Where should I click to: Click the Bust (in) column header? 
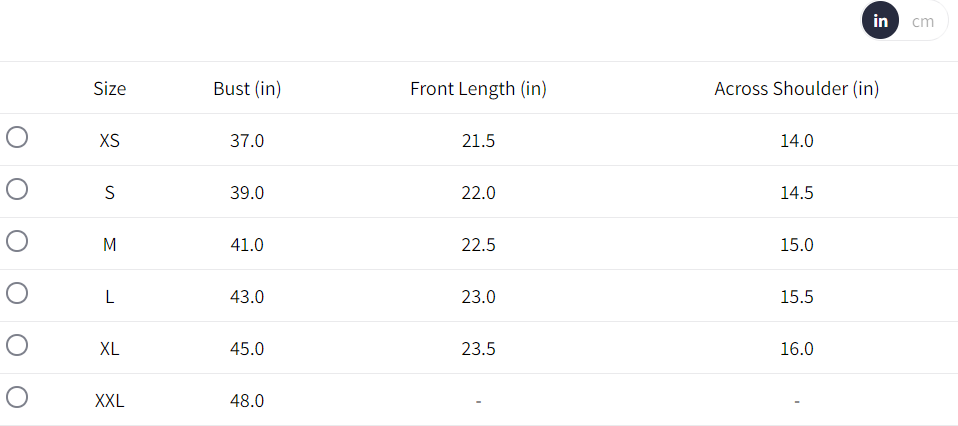[247, 88]
